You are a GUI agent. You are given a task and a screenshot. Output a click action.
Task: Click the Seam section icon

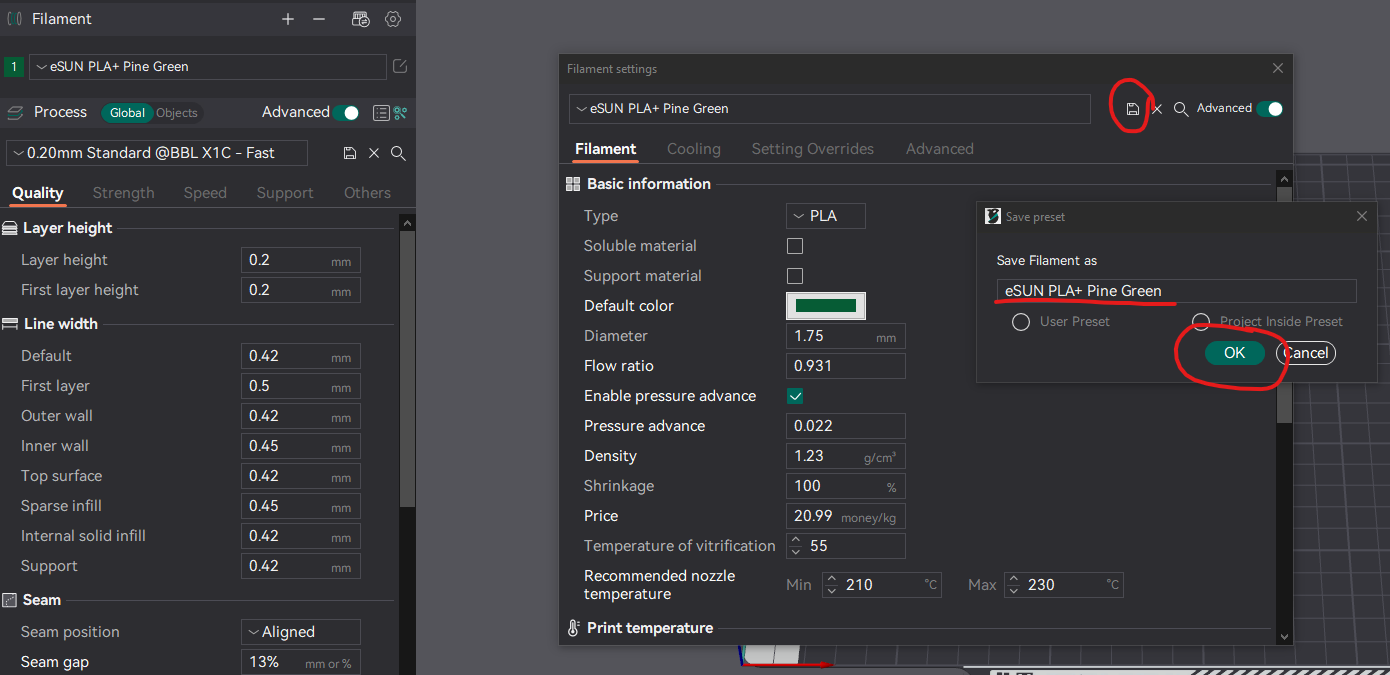10,600
